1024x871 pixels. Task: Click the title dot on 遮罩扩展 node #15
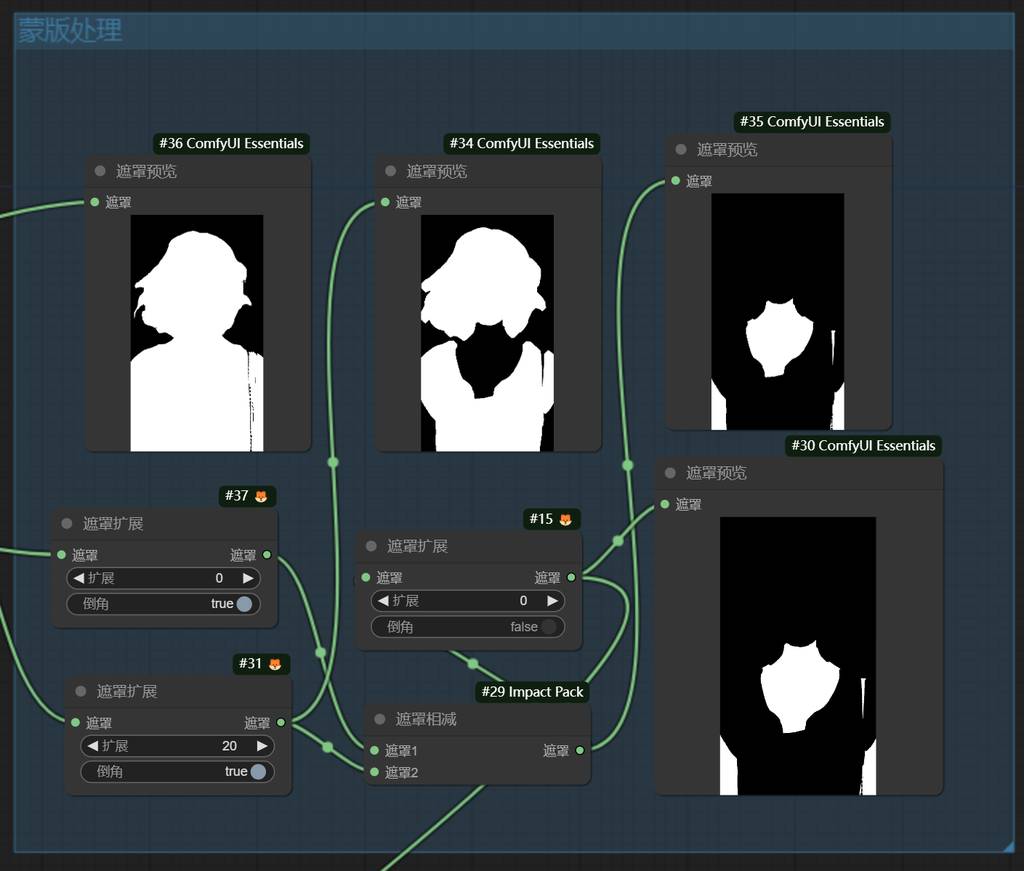(371, 546)
